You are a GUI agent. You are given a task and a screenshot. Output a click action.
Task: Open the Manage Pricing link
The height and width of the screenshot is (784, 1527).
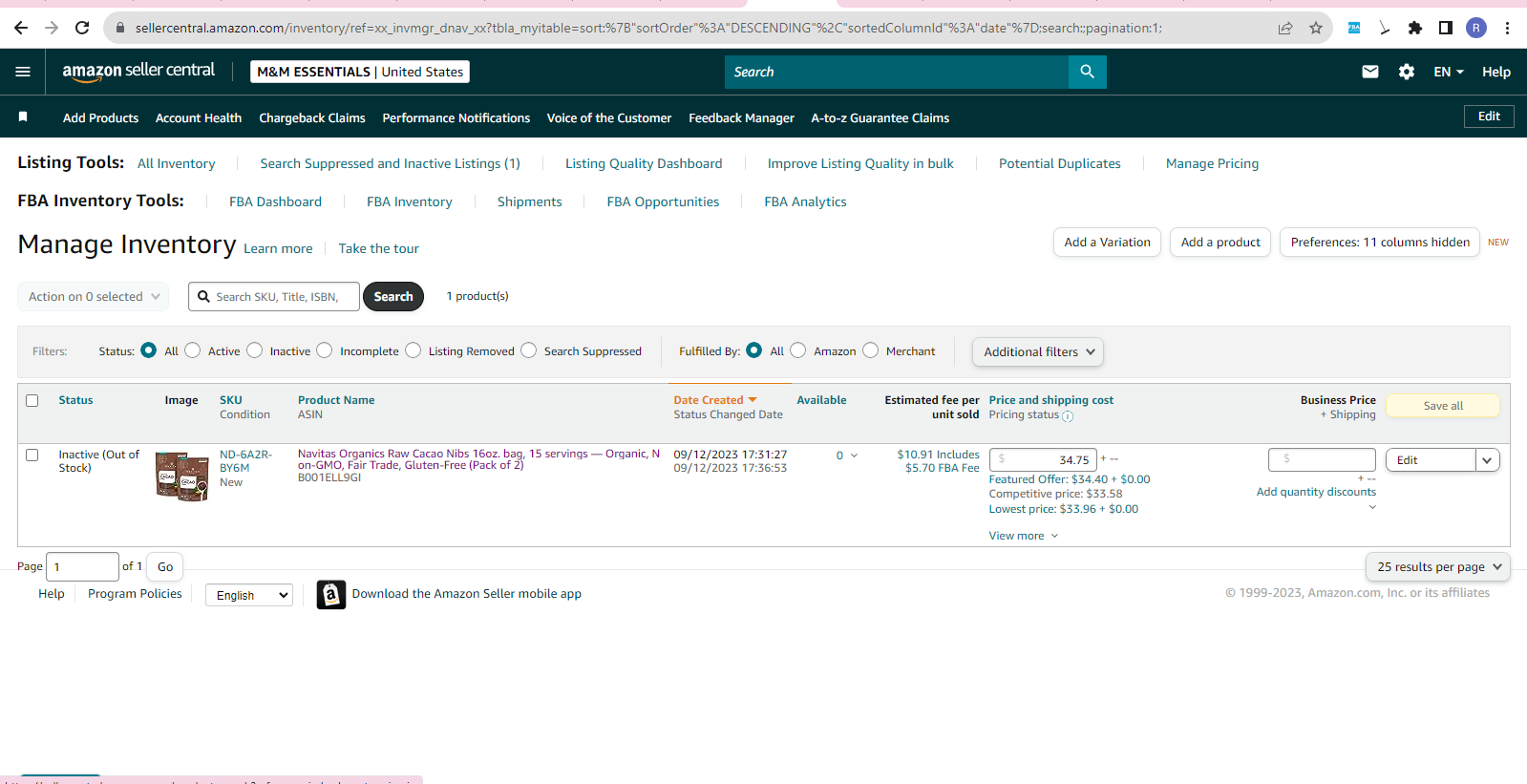click(1212, 163)
